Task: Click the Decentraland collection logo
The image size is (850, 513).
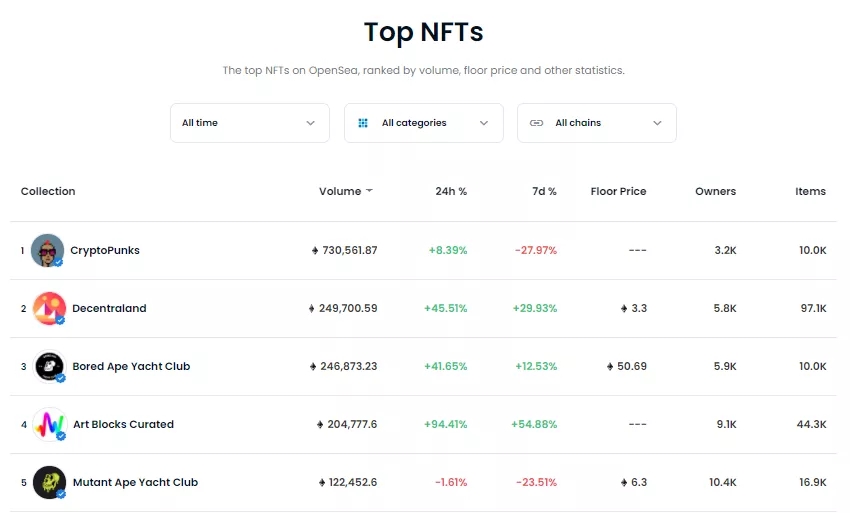Action: [49, 309]
